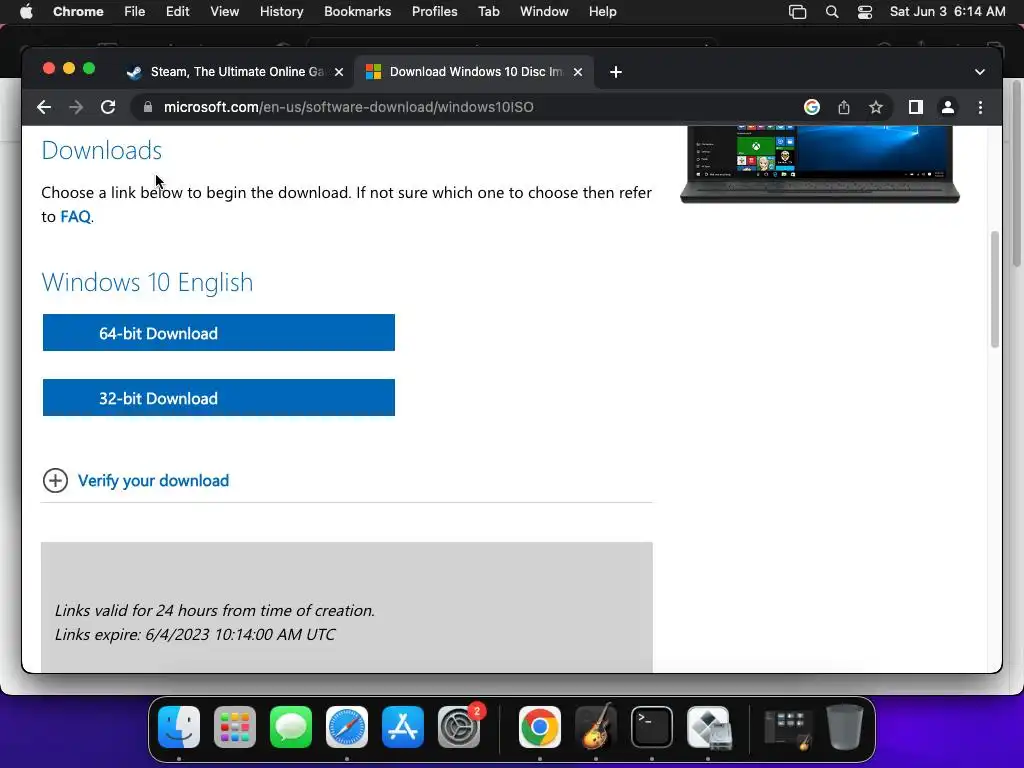Click the address bar URL
The width and height of the screenshot is (1024, 768).
[x=349, y=107]
